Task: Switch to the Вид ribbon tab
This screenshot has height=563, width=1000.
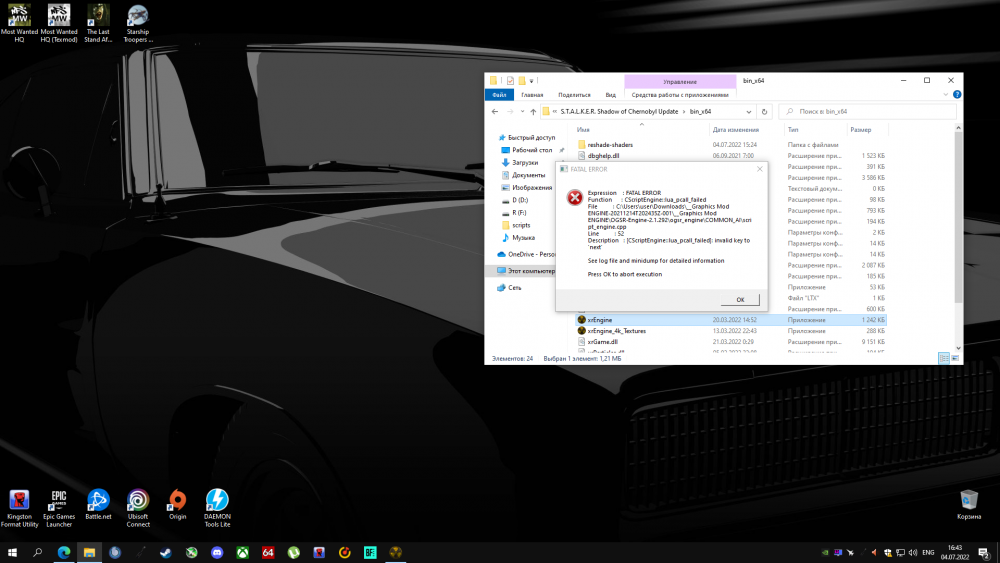Action: pyautogui.click(x=610, y=95)
